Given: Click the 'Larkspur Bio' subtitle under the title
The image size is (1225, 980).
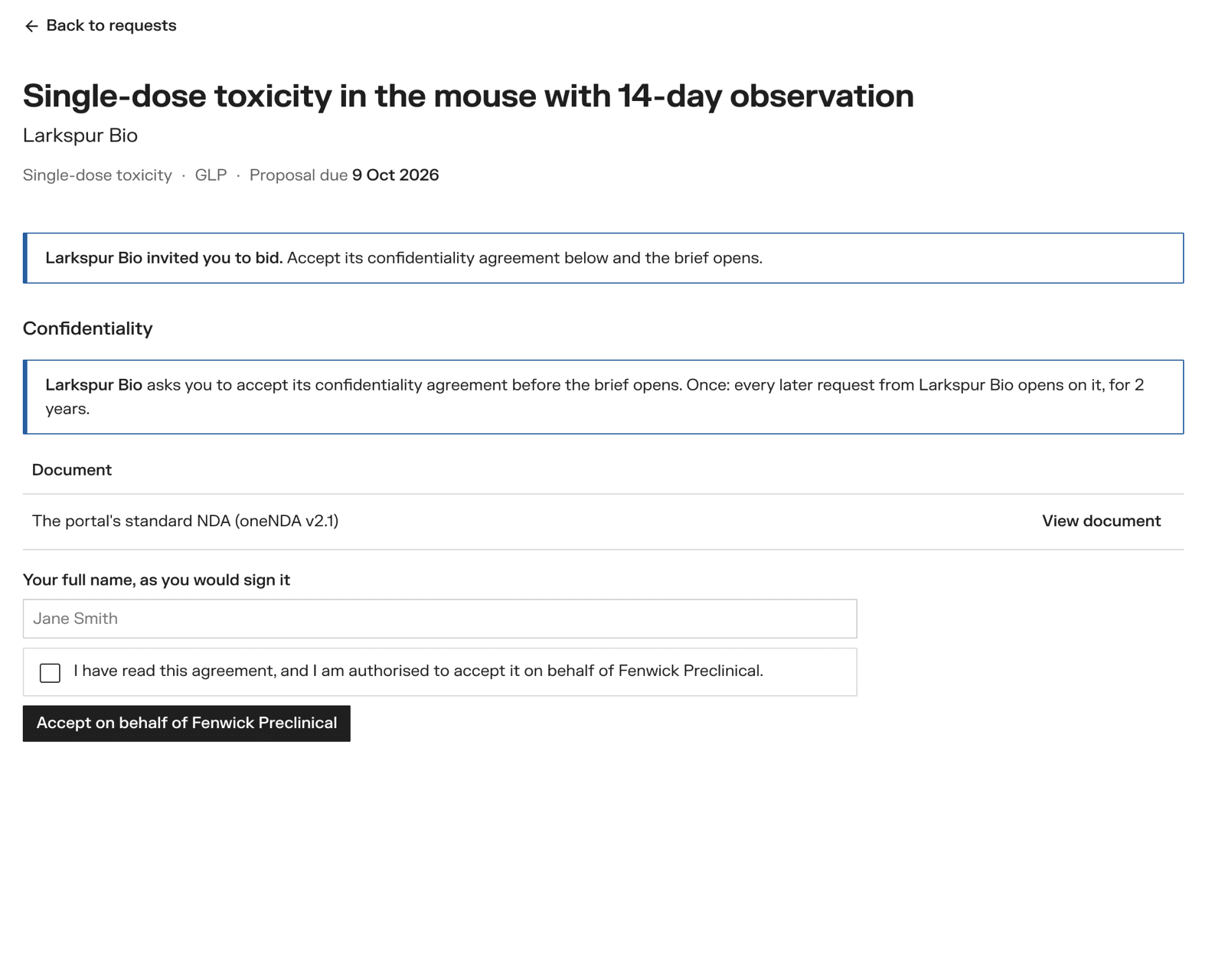Looking at the screenshot, I should 80,136.
